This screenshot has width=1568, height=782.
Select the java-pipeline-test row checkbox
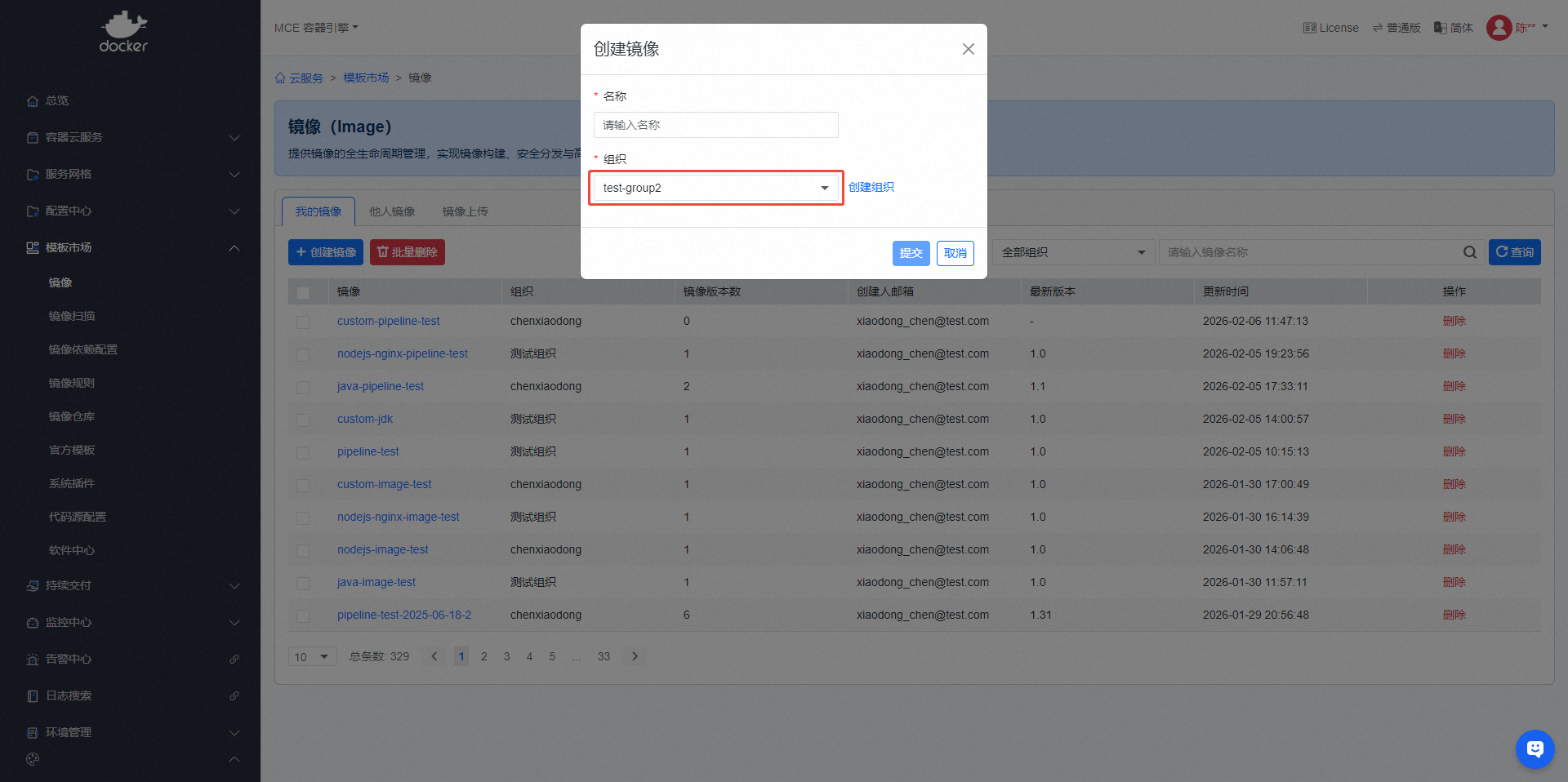point(303,387)
